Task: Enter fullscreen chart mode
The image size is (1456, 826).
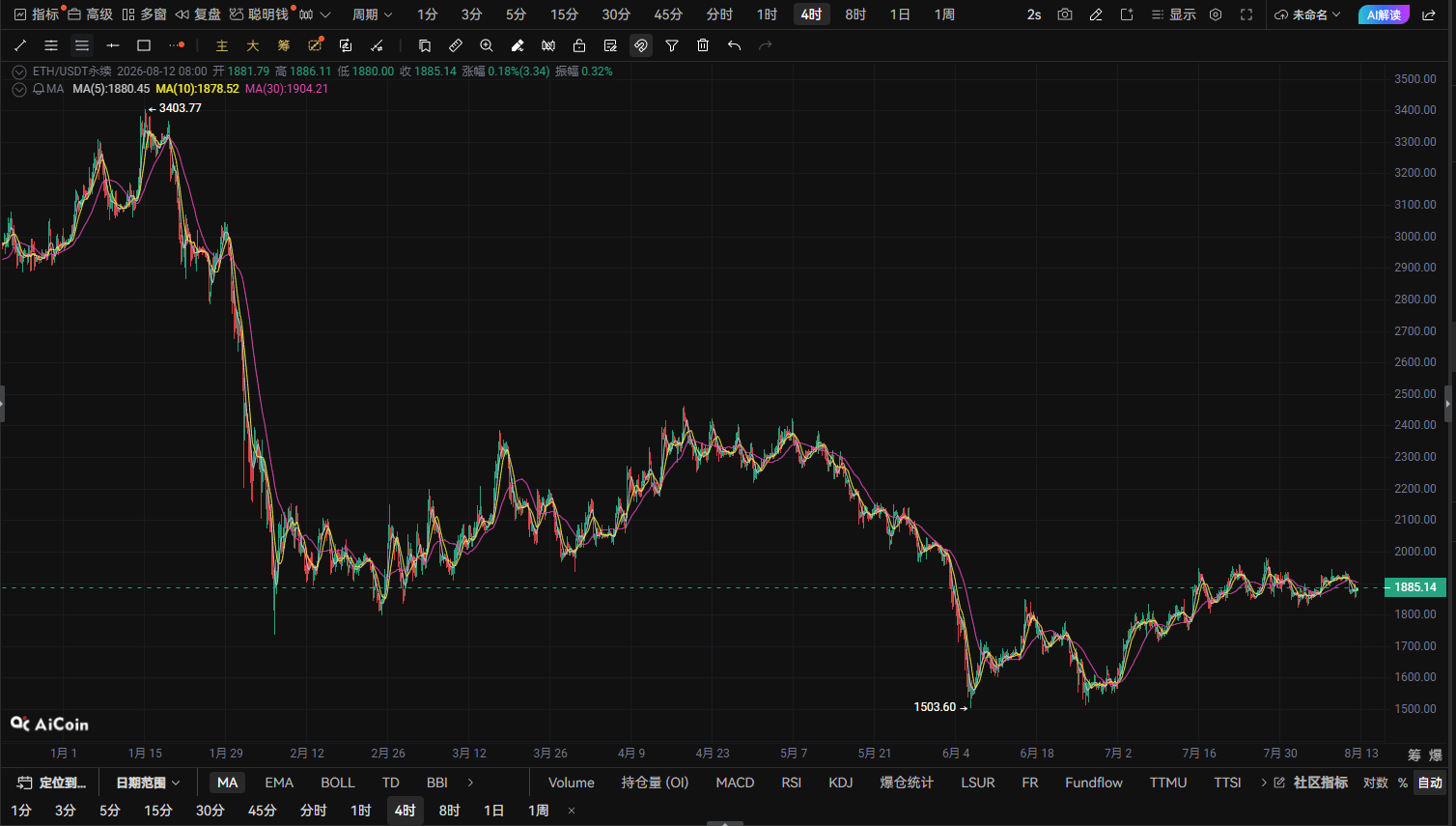Action: pyautogui.click(x=1246, y=14)
